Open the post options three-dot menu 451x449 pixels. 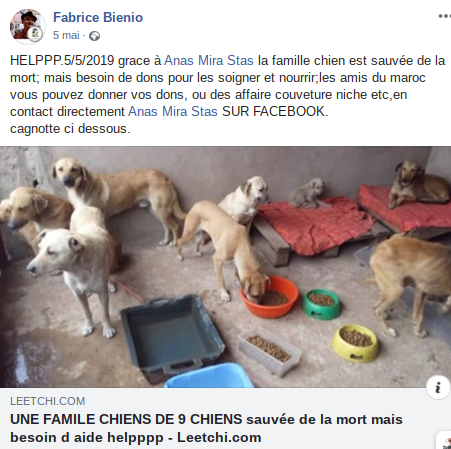coord(445,16)
